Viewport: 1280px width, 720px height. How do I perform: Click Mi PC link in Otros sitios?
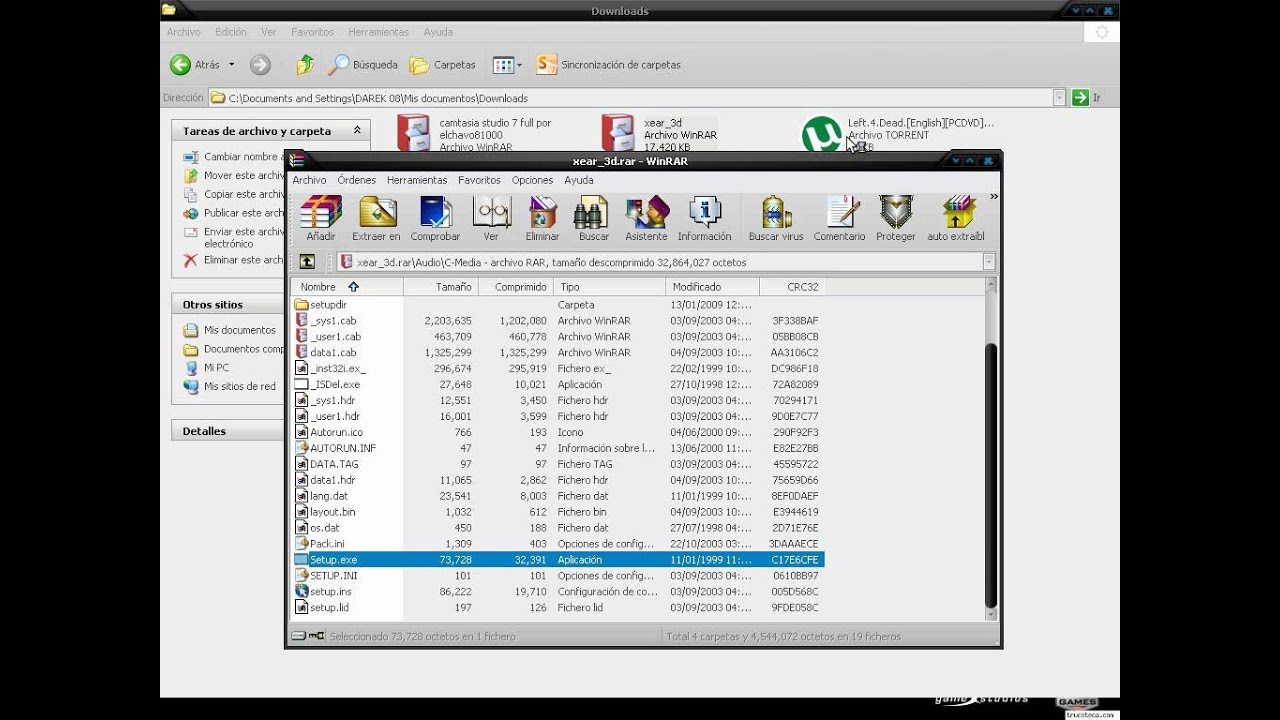[x=217, y=368]
